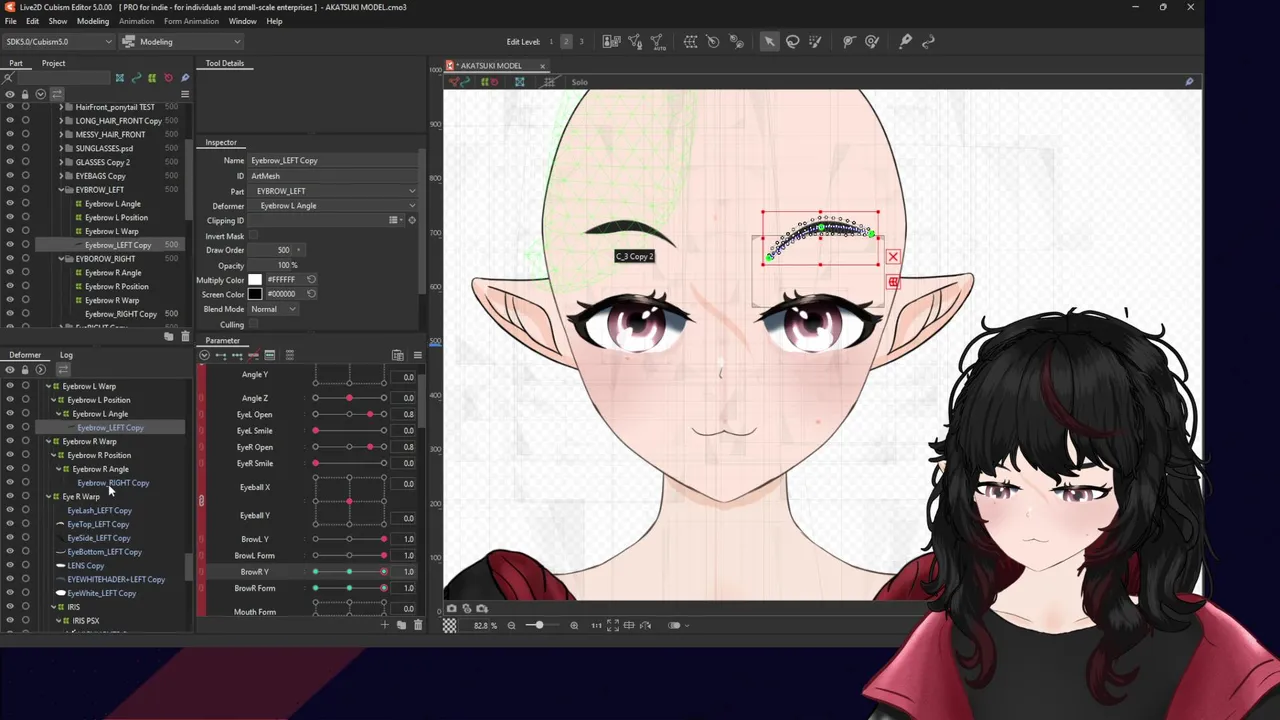Open automatic mesh generator (AUTO)
The image size is (1280, 720).
coord(657,41)
